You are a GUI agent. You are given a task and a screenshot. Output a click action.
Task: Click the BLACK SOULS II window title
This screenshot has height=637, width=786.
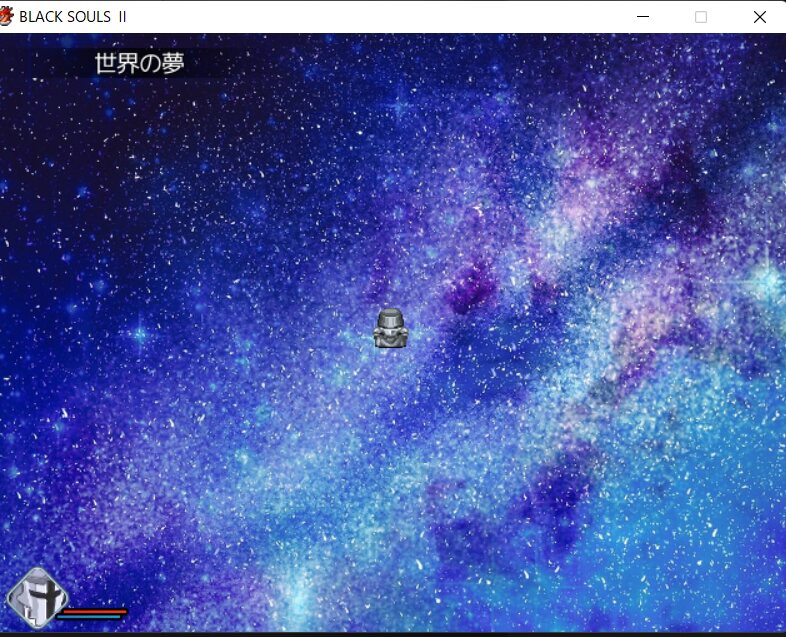(73, 17)
